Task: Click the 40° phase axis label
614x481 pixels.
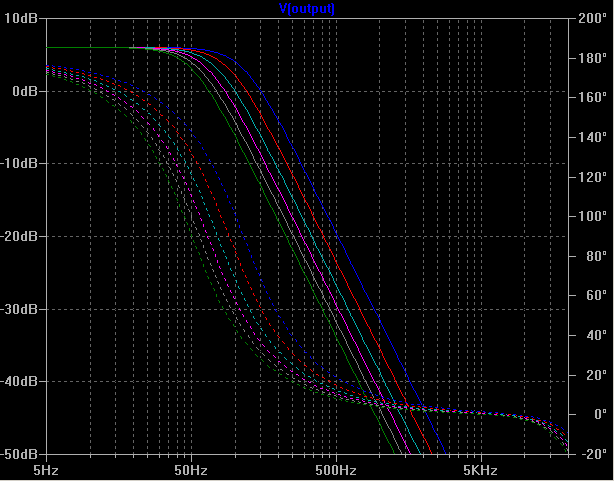Action: point(596,335)
